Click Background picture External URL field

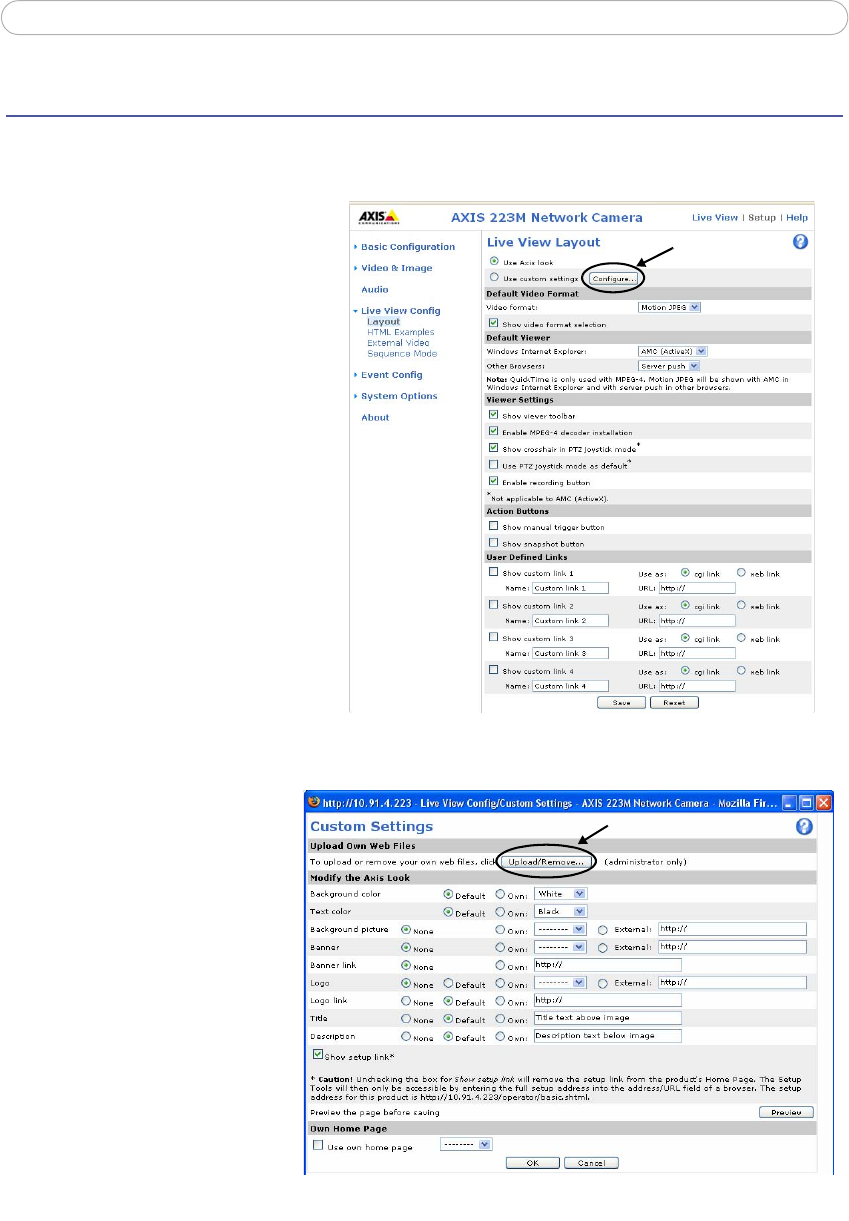[732, 929]
